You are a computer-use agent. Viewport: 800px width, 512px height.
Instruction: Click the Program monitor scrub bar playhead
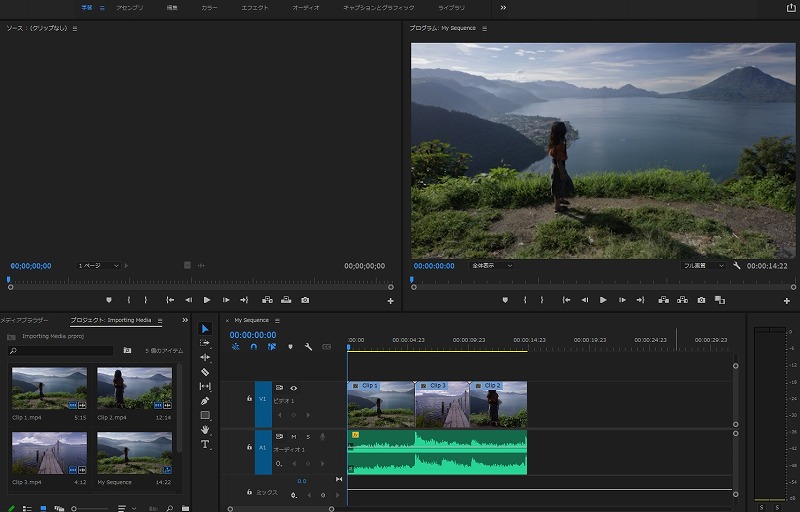click(412, 280)
